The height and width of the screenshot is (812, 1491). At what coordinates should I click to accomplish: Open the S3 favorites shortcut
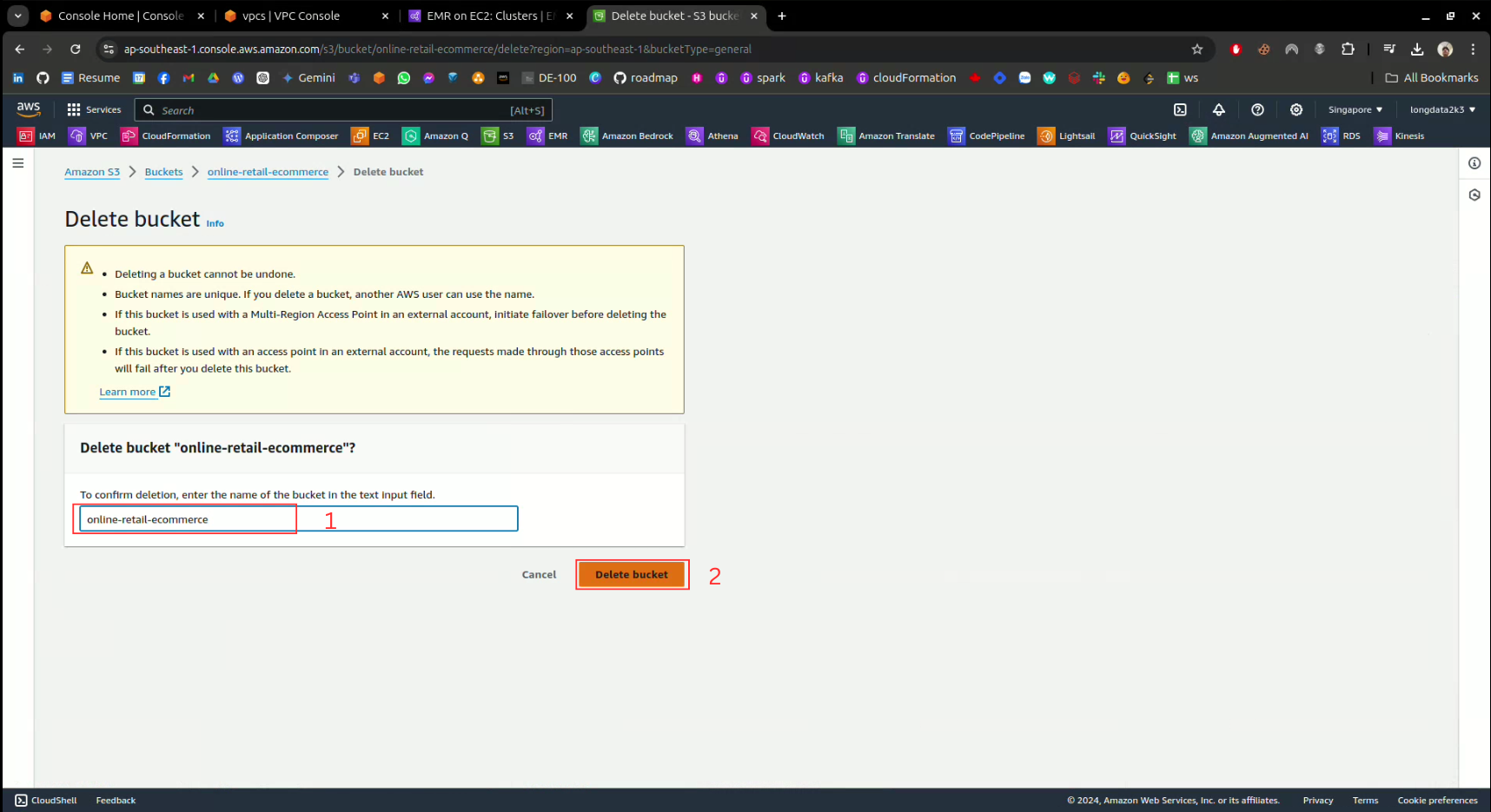pyautogui.click(x=499, y=135)
